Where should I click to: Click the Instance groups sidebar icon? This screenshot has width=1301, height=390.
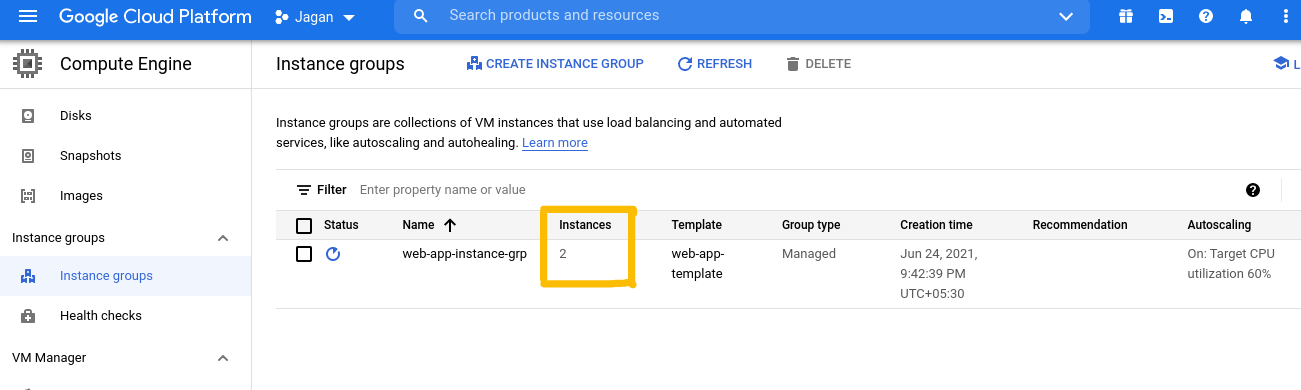click(x=28, y=276)
